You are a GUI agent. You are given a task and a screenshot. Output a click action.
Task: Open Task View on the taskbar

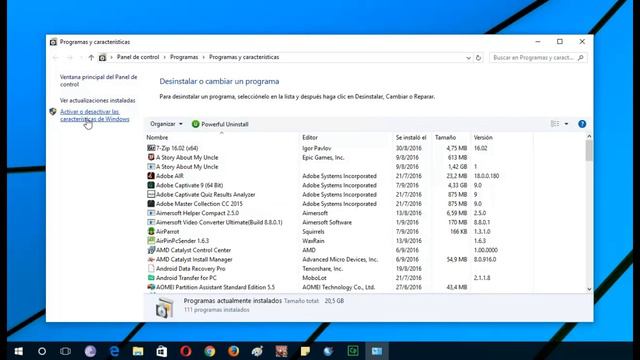tap(65, 351)
